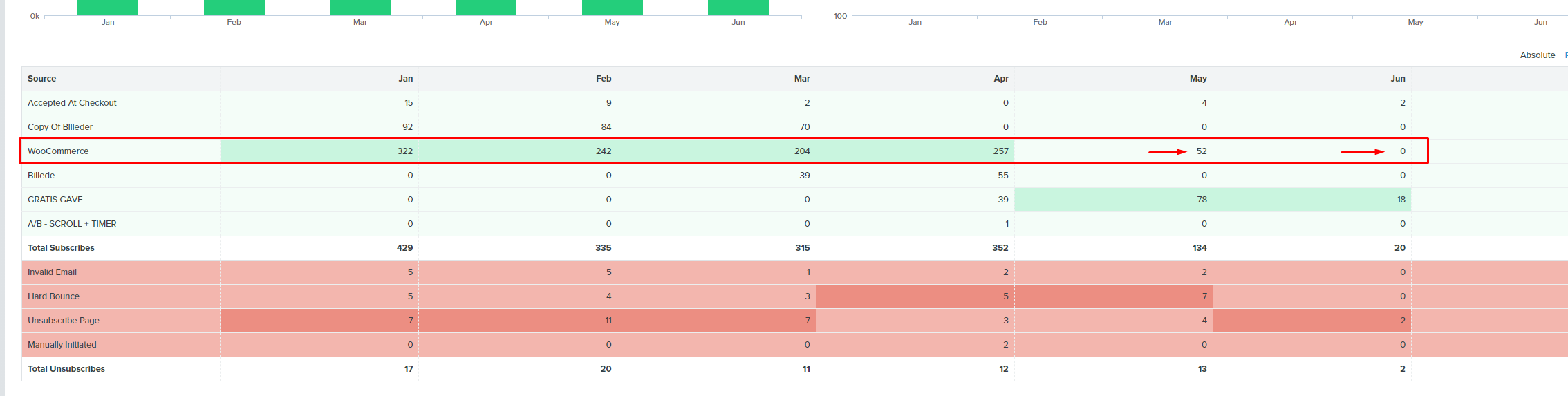Viewport: 1568px width, 396px height.
Task: Select the GRATIS GAVE row label
Action: tap(55, 200)
